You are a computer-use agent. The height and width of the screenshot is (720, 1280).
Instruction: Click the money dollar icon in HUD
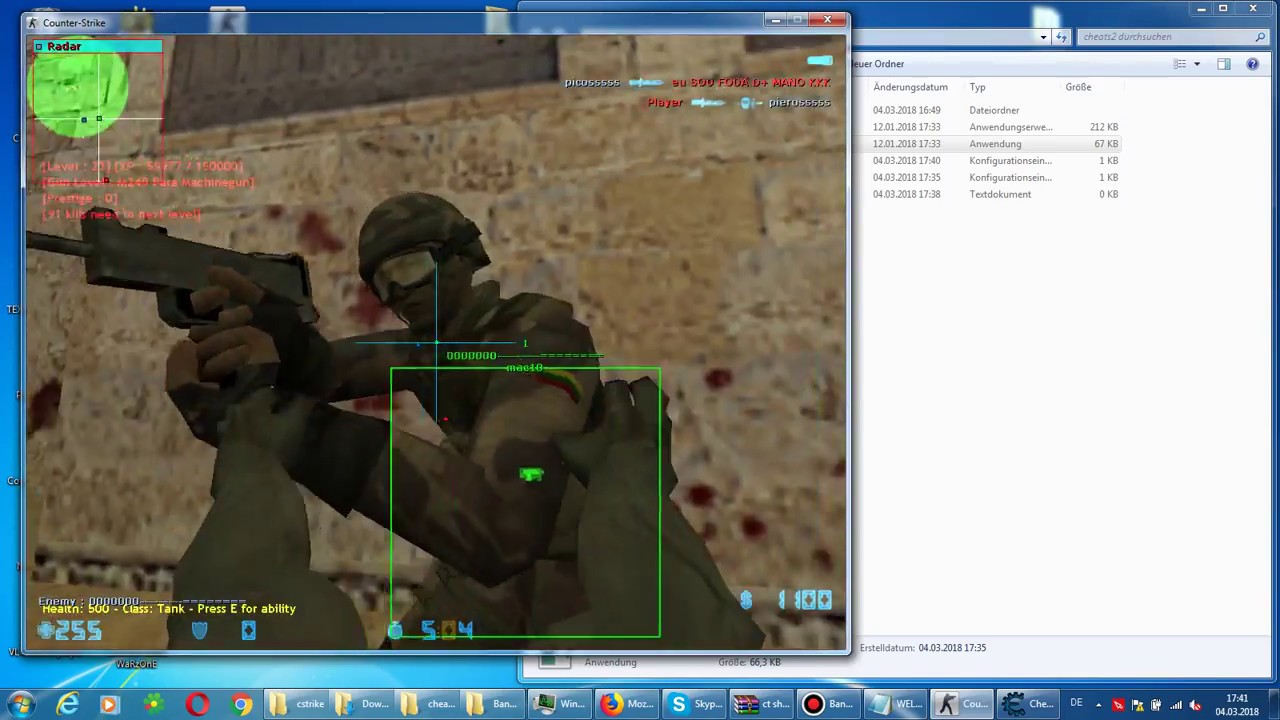pos(746,600)
